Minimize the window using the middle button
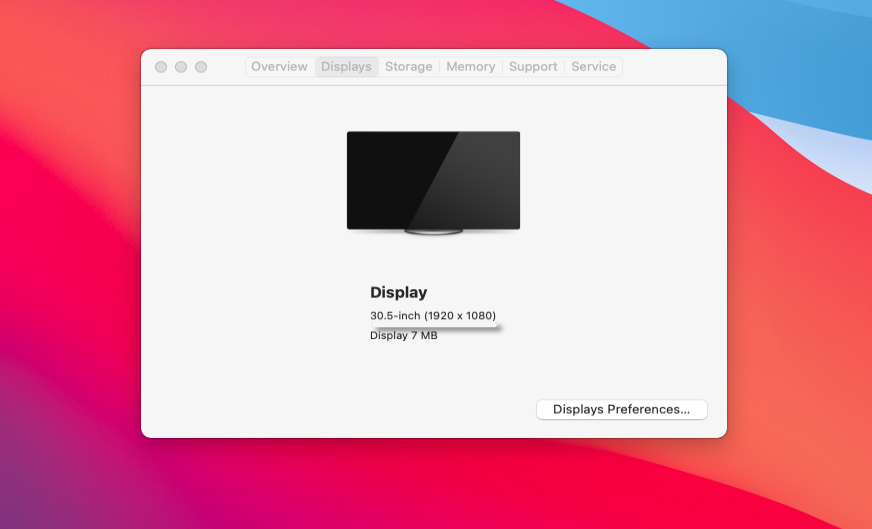The height and width of the screenshot is (529, 872). 181,67
